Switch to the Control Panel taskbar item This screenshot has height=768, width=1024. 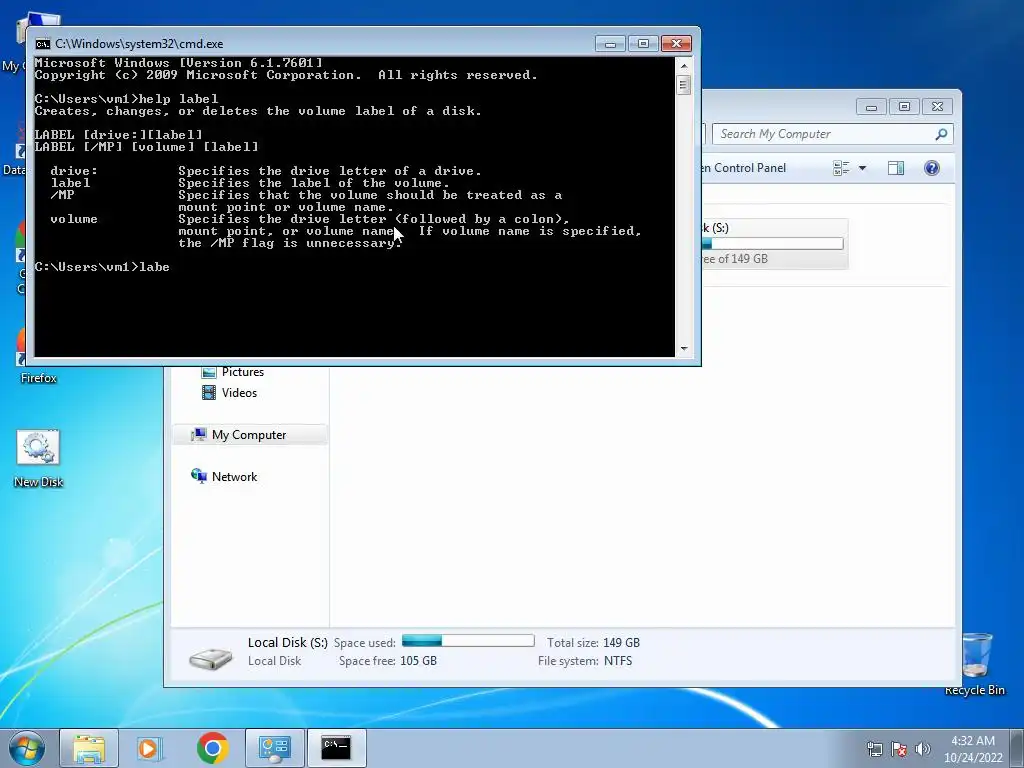coord(274,748)
